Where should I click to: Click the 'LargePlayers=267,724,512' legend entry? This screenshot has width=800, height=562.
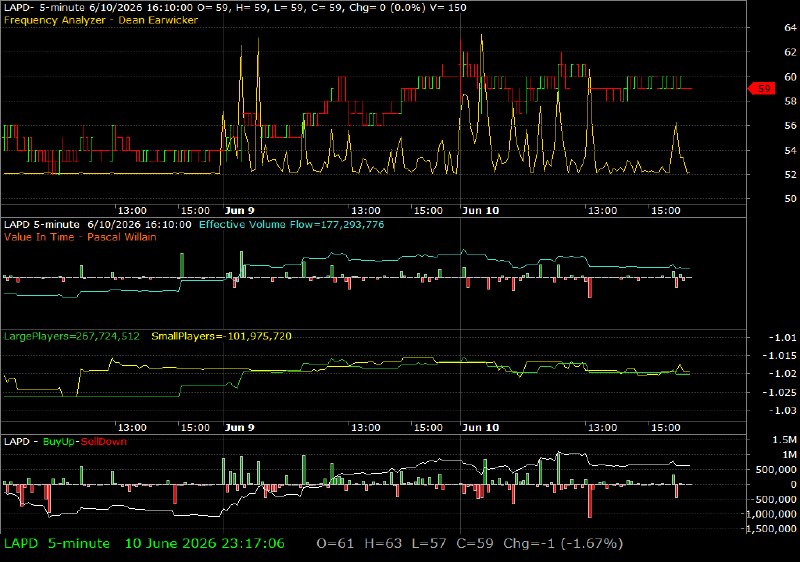pos(71,336)
